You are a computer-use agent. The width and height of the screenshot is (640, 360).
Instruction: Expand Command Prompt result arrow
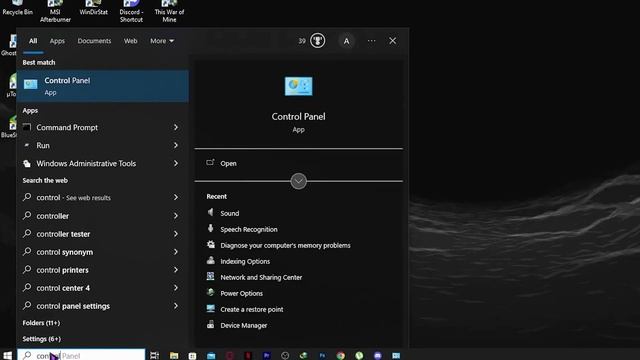point(176,127)
